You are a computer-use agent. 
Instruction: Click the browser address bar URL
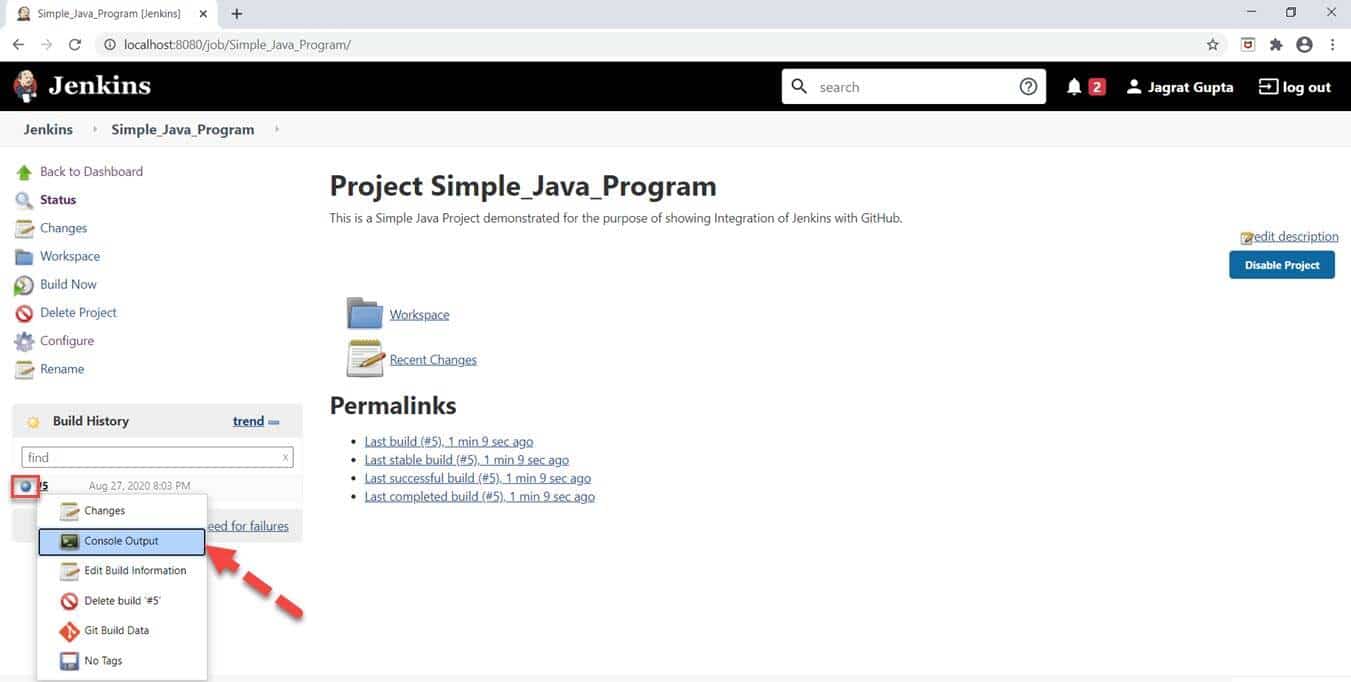237,45
